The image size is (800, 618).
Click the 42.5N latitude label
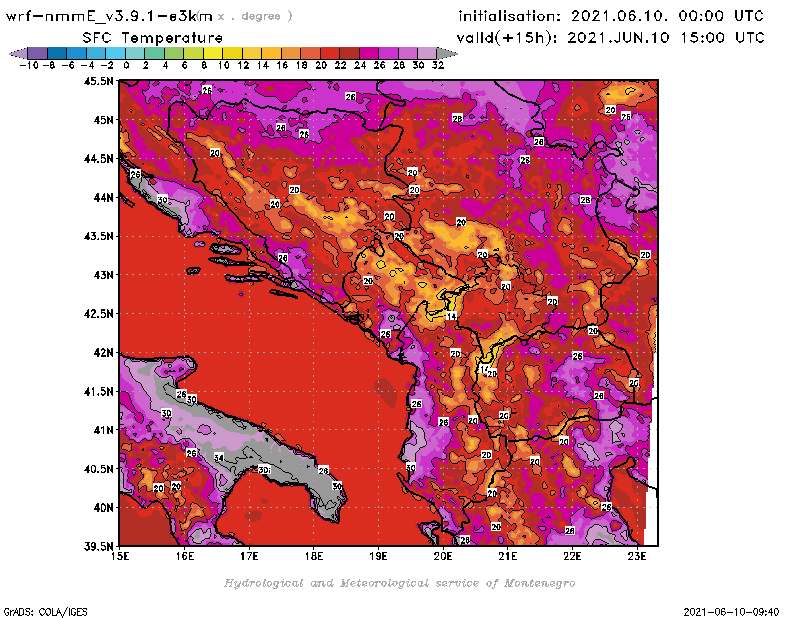click(x=98, y=314)
